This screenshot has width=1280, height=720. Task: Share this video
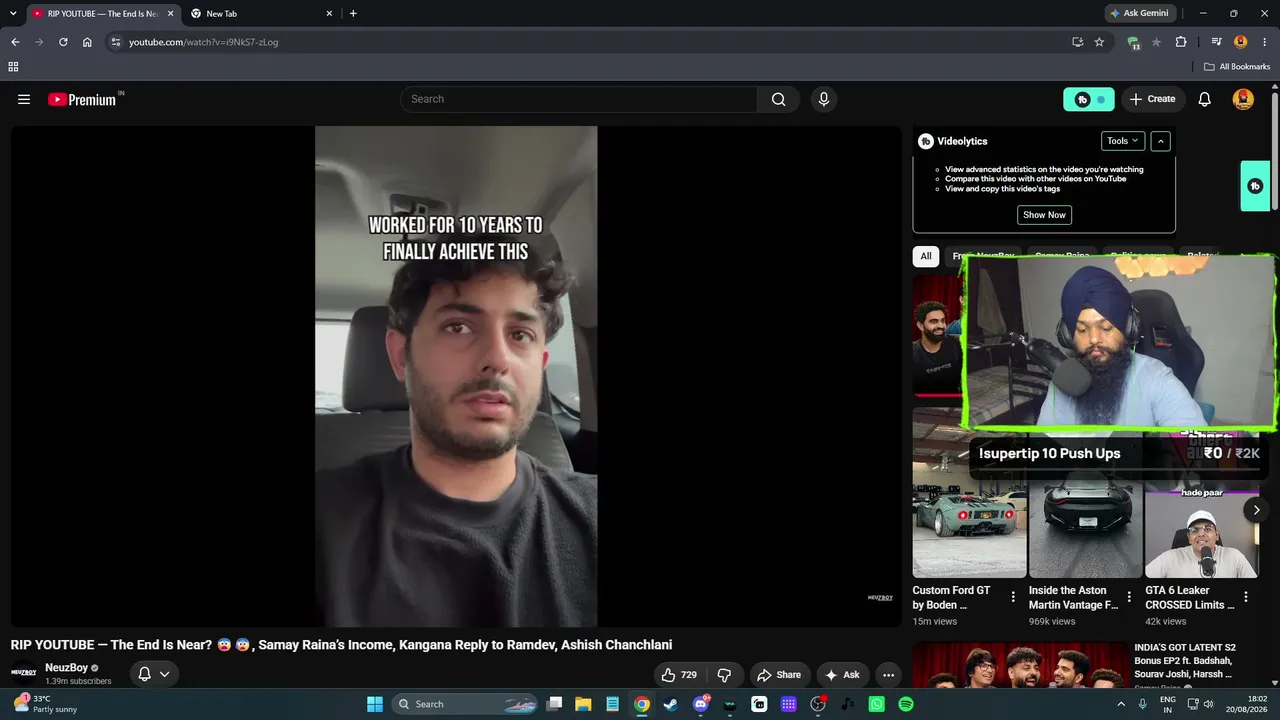click(779, 675)
